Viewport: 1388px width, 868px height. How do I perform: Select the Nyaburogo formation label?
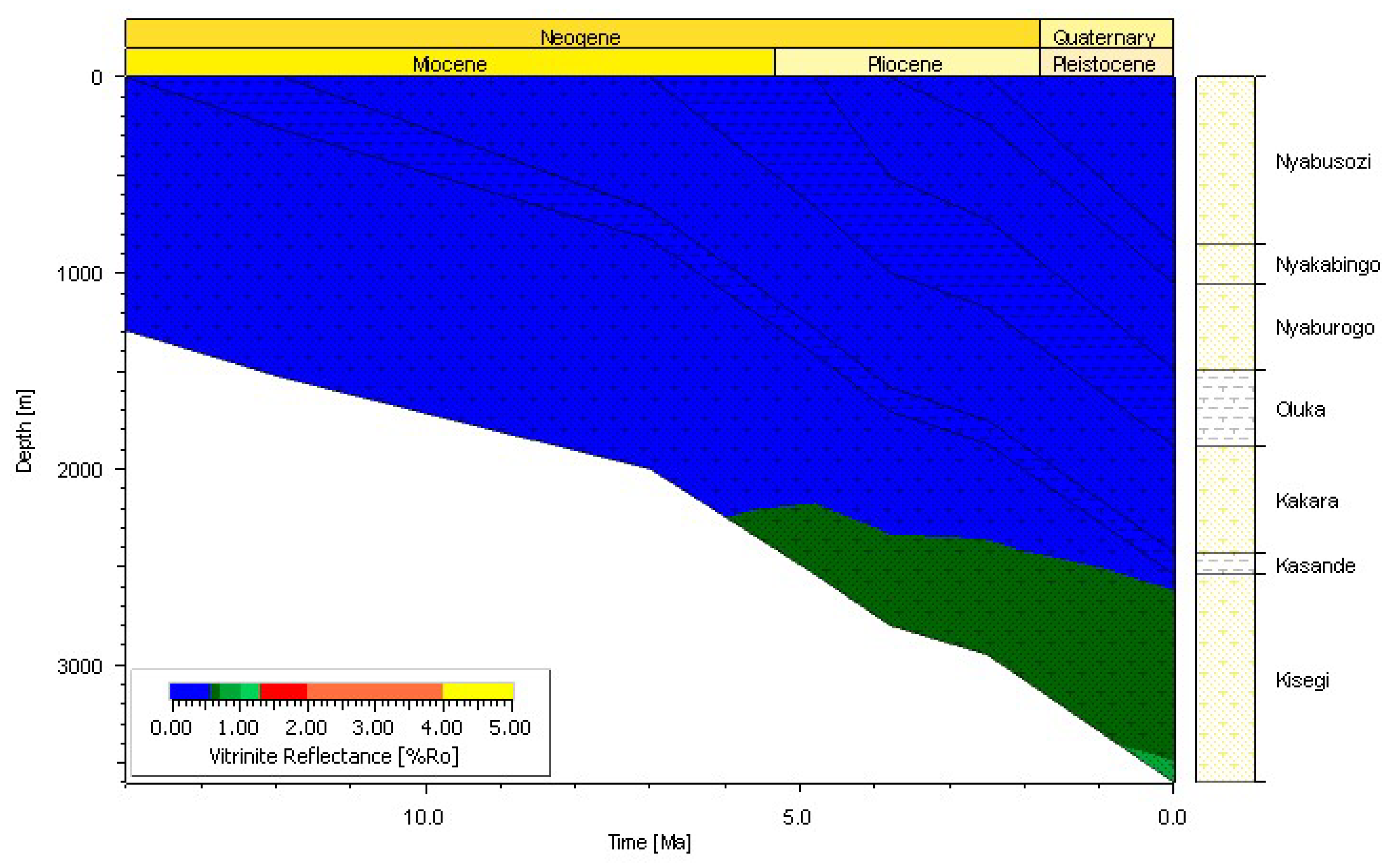coord(1325,328)
